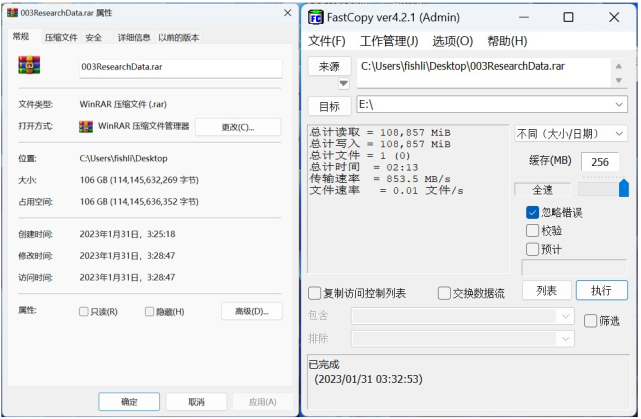Screen dimensions: 641x419
Task: Click the 全速 speed indicator field
Action: tap(542, 190)
